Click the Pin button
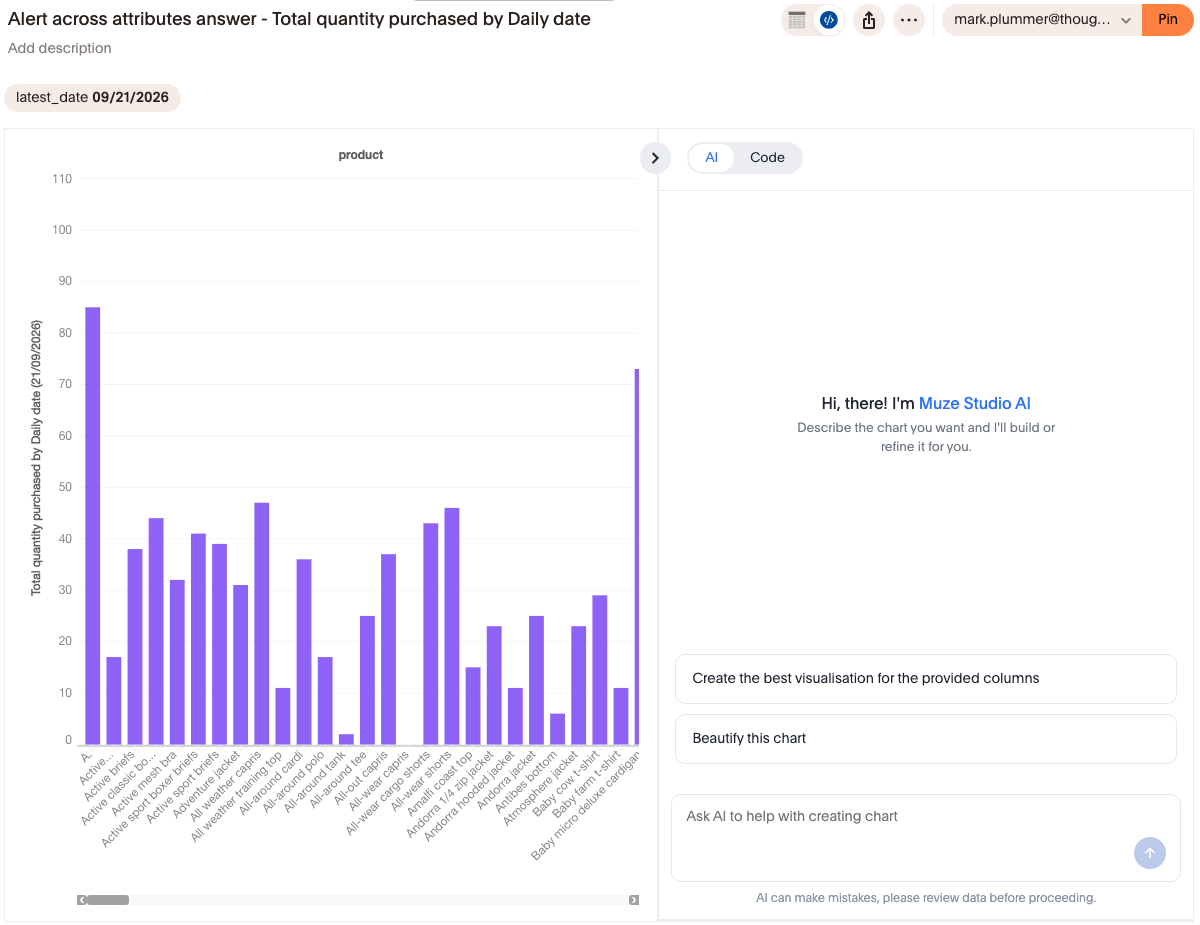Image resolution: width=1200 pixels, height=925 pixels. tap(1168, 20)
